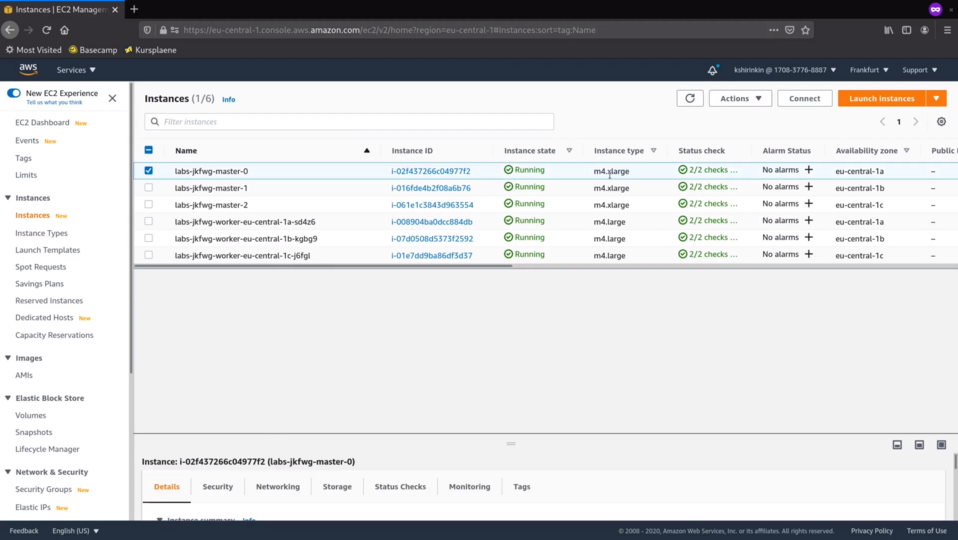This screenshot has height=540, width=958.
Task: Open Security Groups in sidebar
Action: (43, 489)
